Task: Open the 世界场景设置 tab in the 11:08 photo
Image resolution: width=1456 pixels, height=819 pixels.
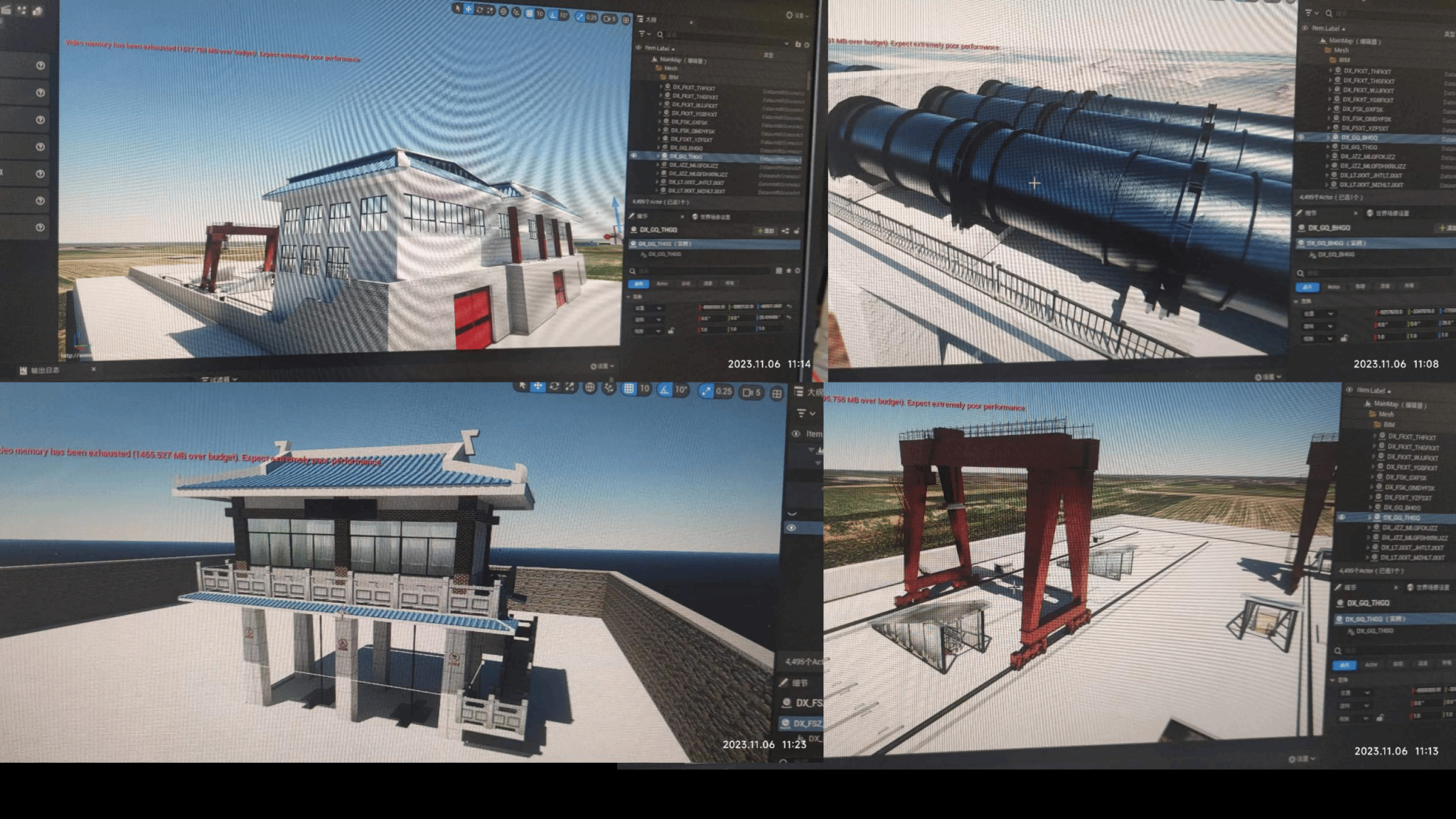Action: click(x=1388, y=213)
